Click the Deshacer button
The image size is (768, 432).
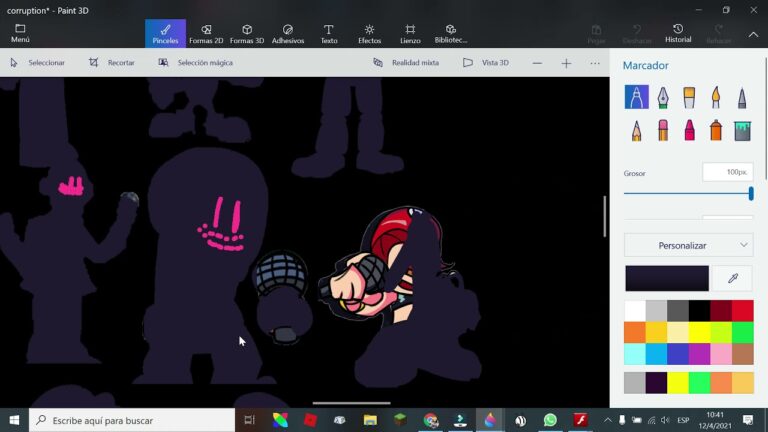tap(637, 33)
